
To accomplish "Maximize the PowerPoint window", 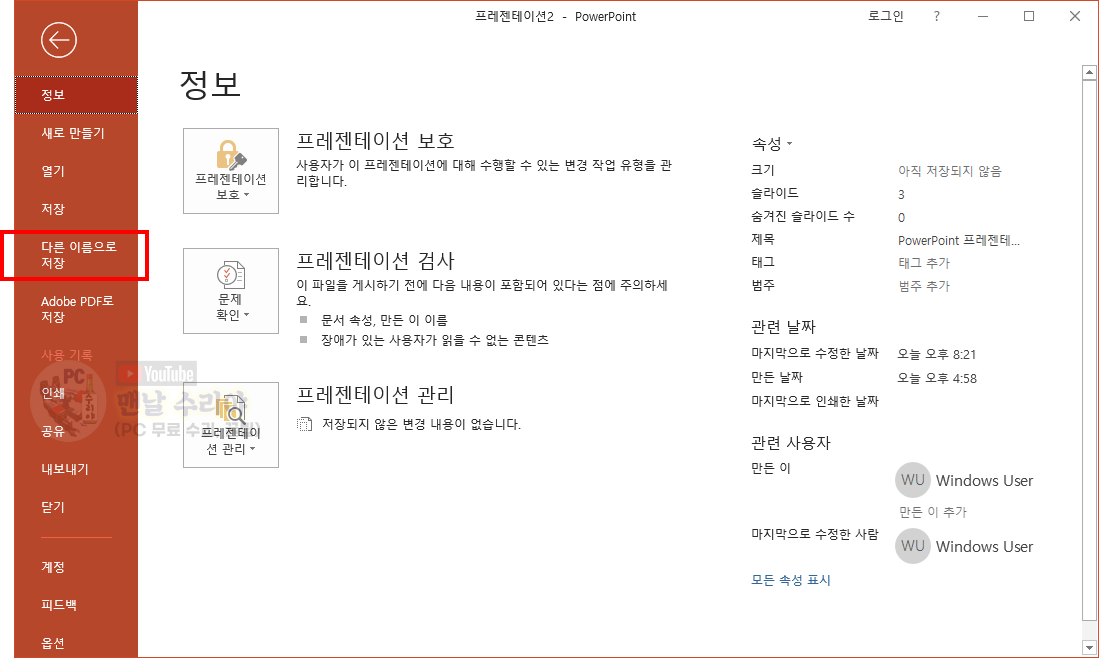I will [x=1029, y=16].
